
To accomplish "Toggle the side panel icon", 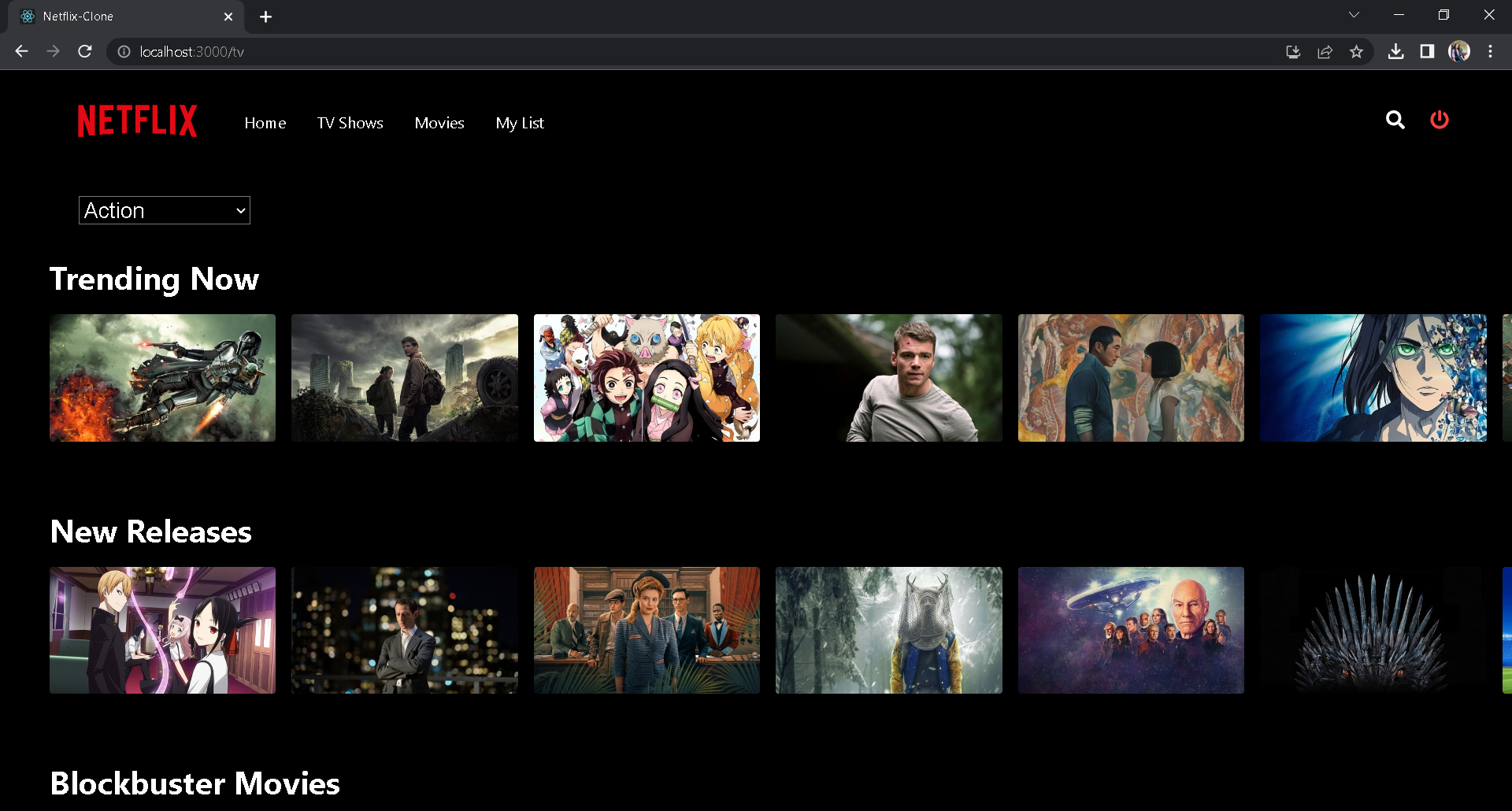I will (x=1428, y=51).
